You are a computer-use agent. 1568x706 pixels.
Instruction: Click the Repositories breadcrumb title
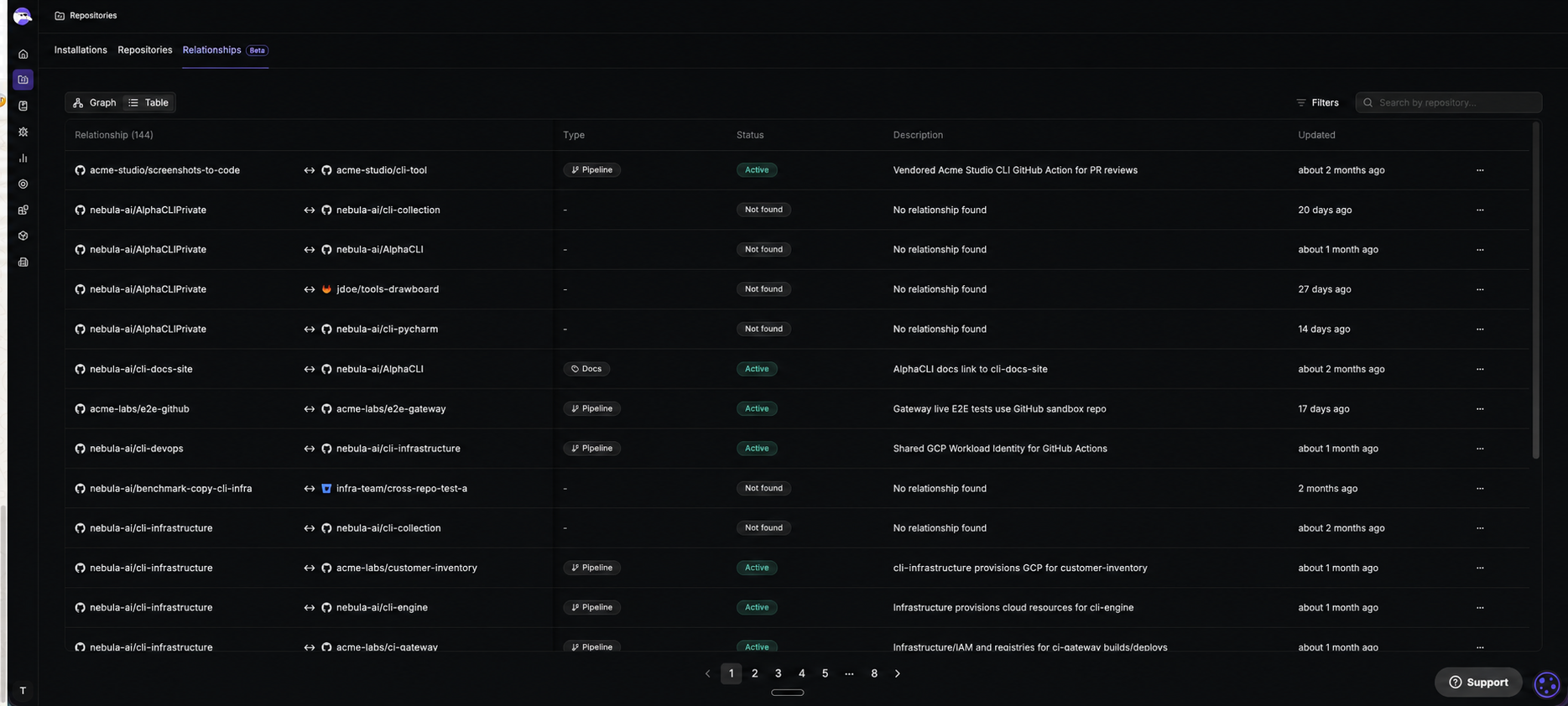(x=93, y=16)
